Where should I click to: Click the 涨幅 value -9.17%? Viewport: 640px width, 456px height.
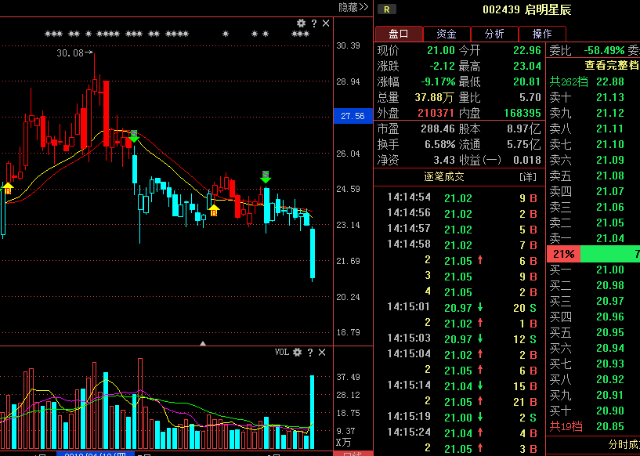coord(439,82)
